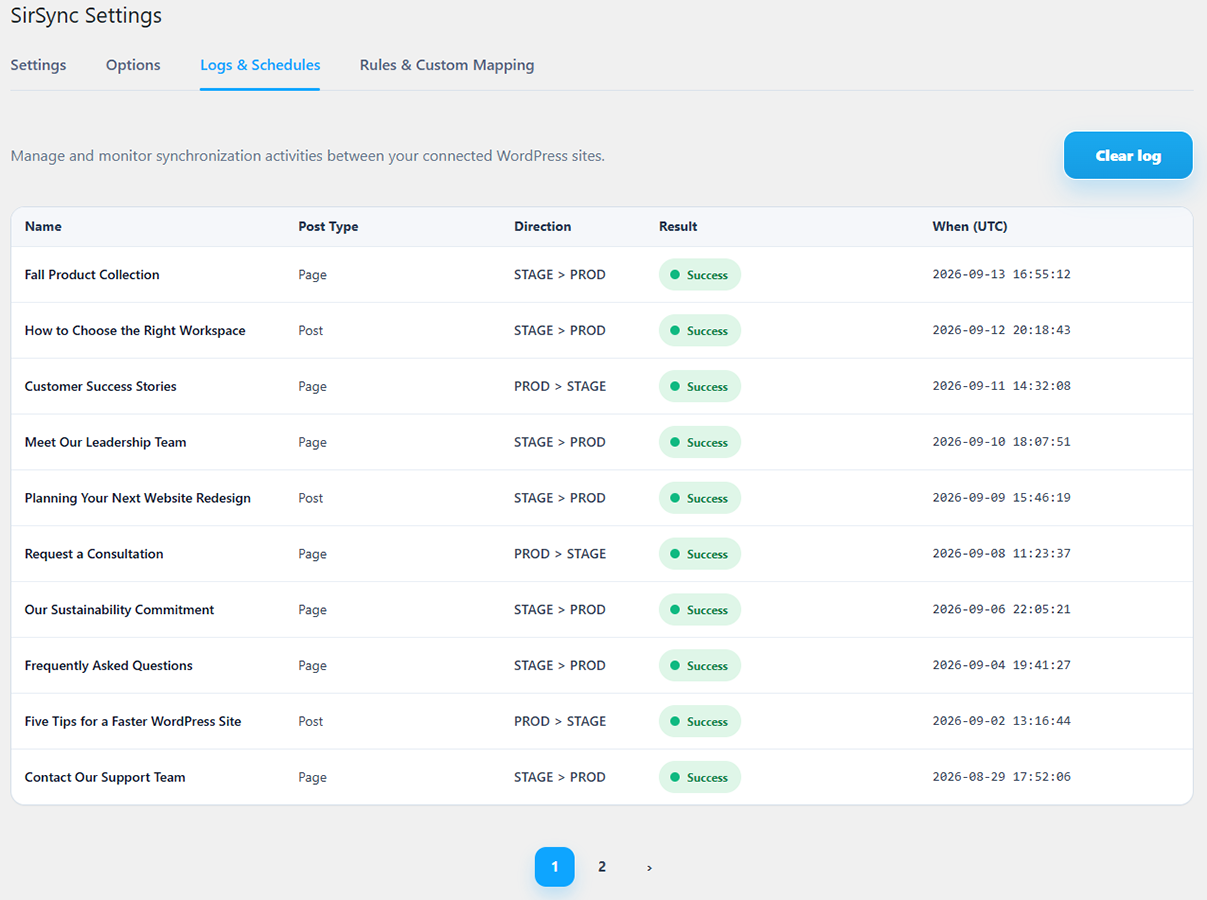Click timestamp 2026-09-02 13:16:44
Image resolution: width=1207 pixels, height=900 pixels.
click(x=1001, y=723)
